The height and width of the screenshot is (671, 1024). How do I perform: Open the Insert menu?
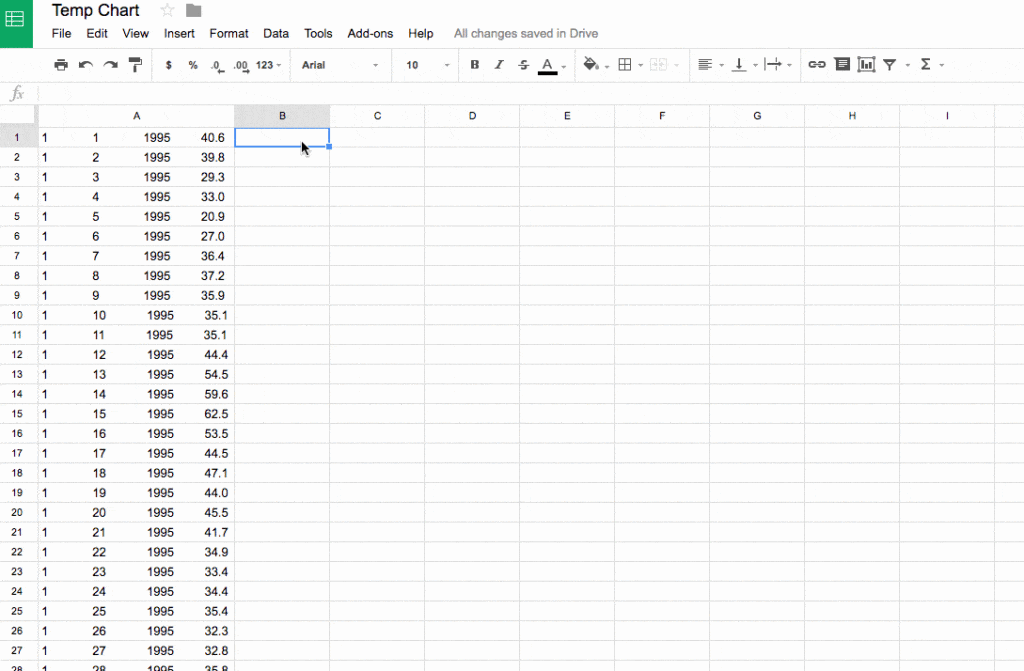point(179,33)
